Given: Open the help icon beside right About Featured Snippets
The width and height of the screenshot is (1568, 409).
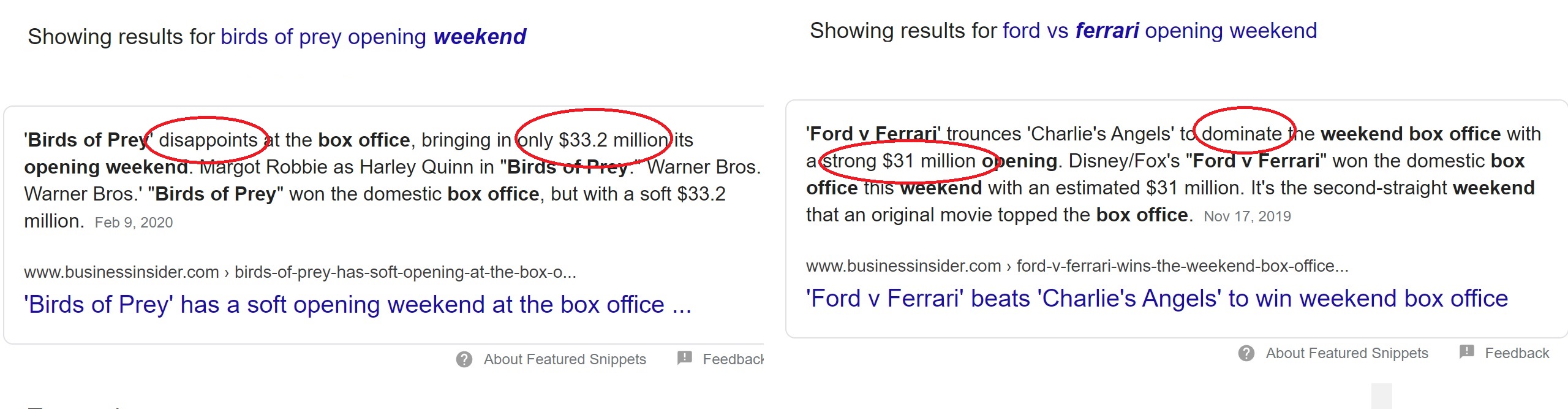Looking at the screenshot, I should point(1246,353).
